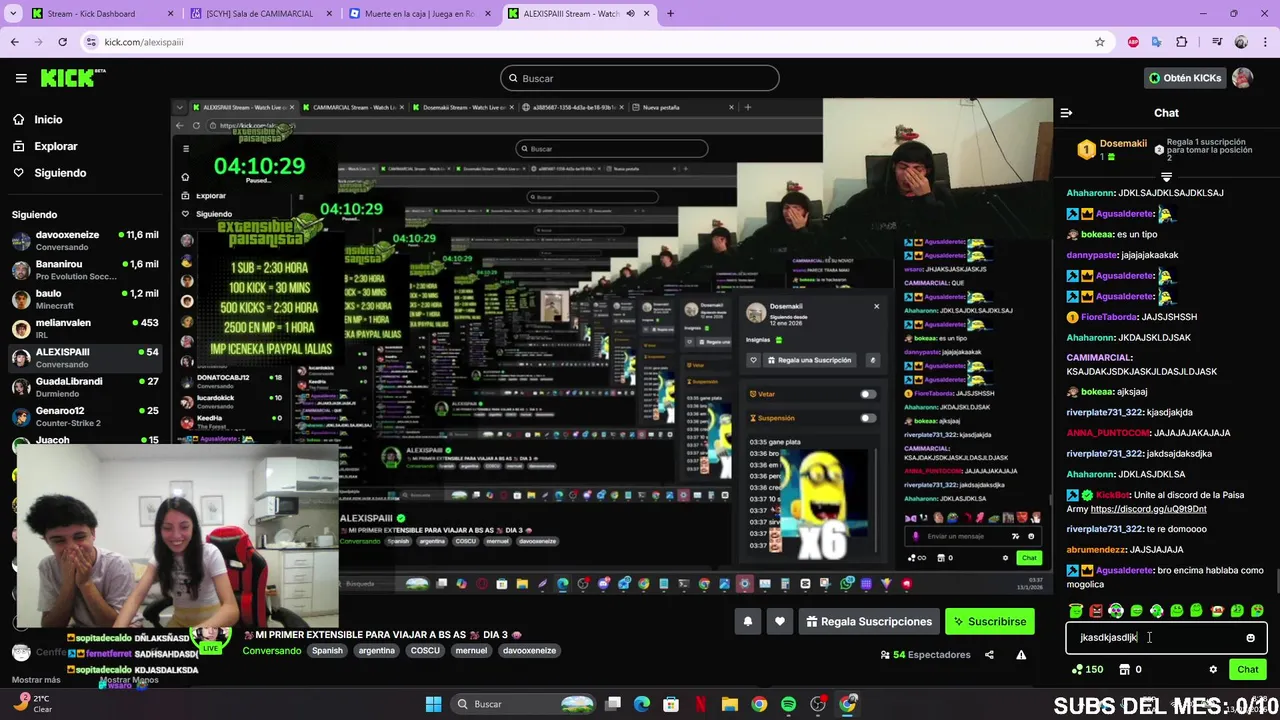Viewport: 1280px width, 720px height.
Task: Open Chrome three-dot menu
Action: pyautogui.click(x=1264, y=42)
